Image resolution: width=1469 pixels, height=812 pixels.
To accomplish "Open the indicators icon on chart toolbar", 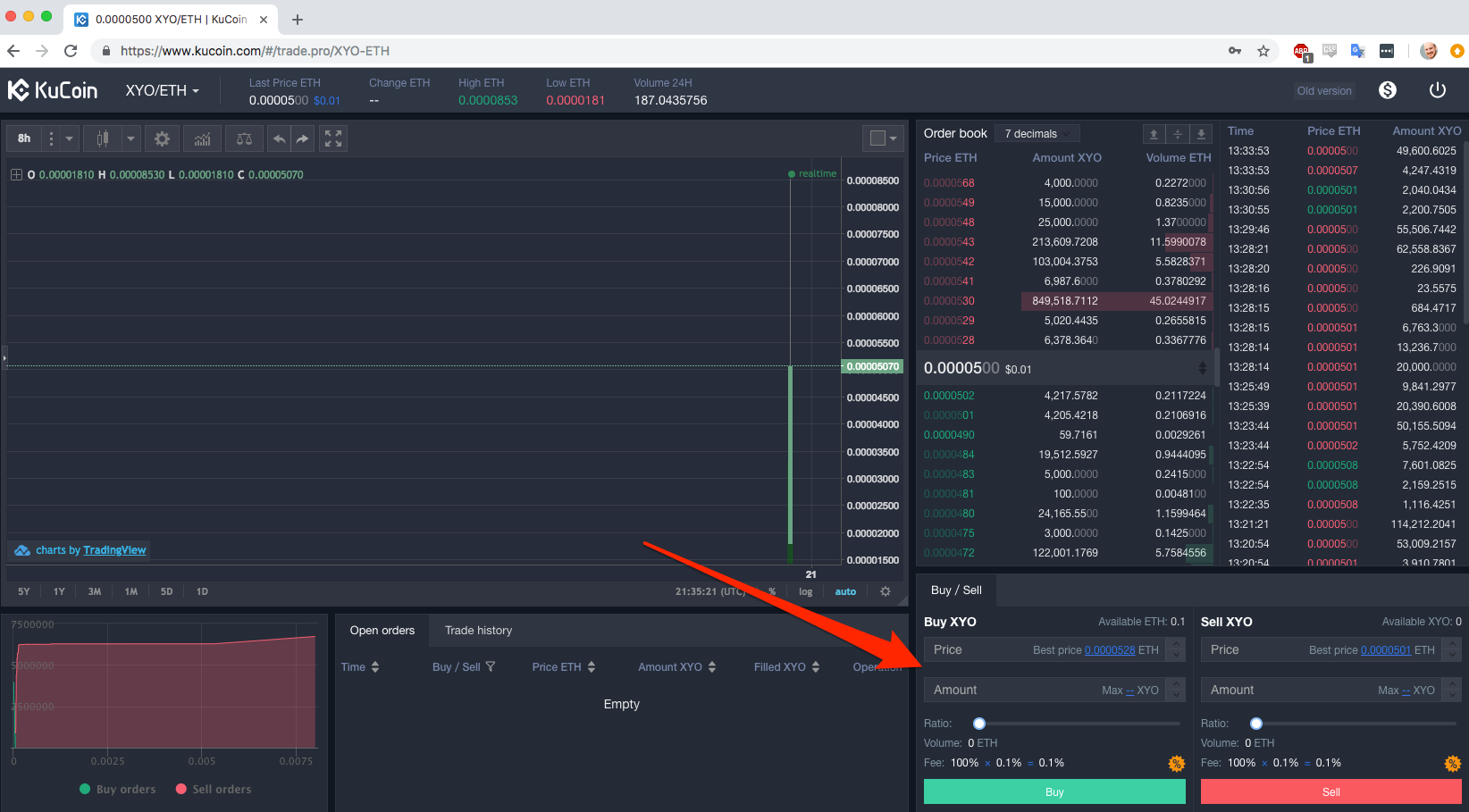I will 202,138.
